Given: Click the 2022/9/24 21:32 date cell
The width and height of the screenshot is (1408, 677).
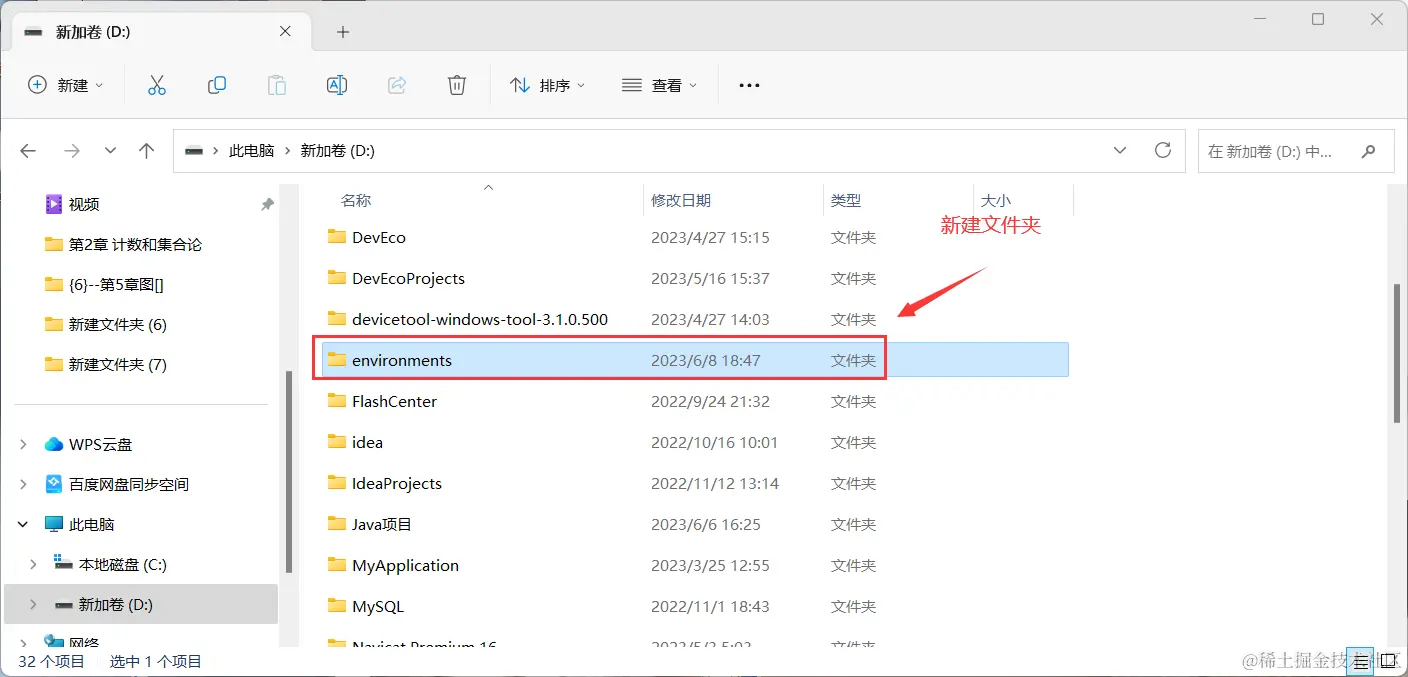Looking at the screenshot, I should point(710,401).
